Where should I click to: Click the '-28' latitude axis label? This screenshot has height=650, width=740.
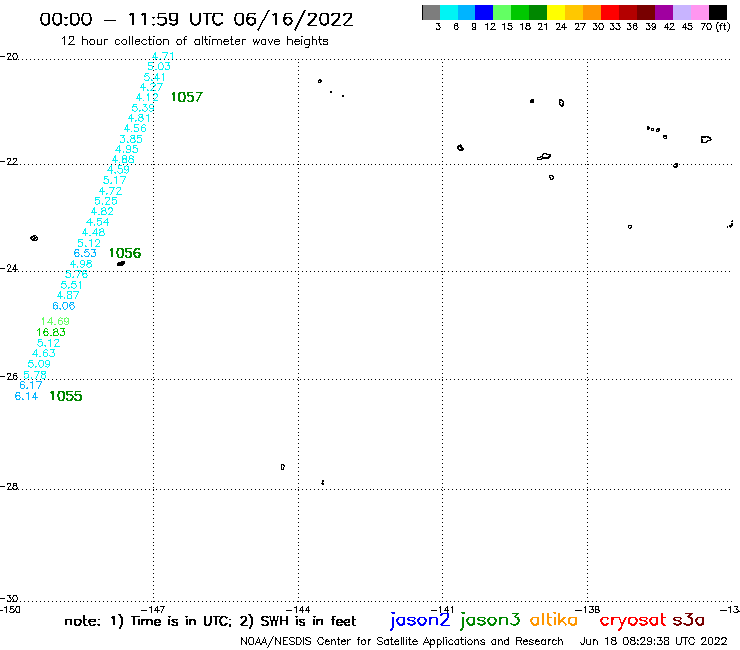(x=9, y=486)
